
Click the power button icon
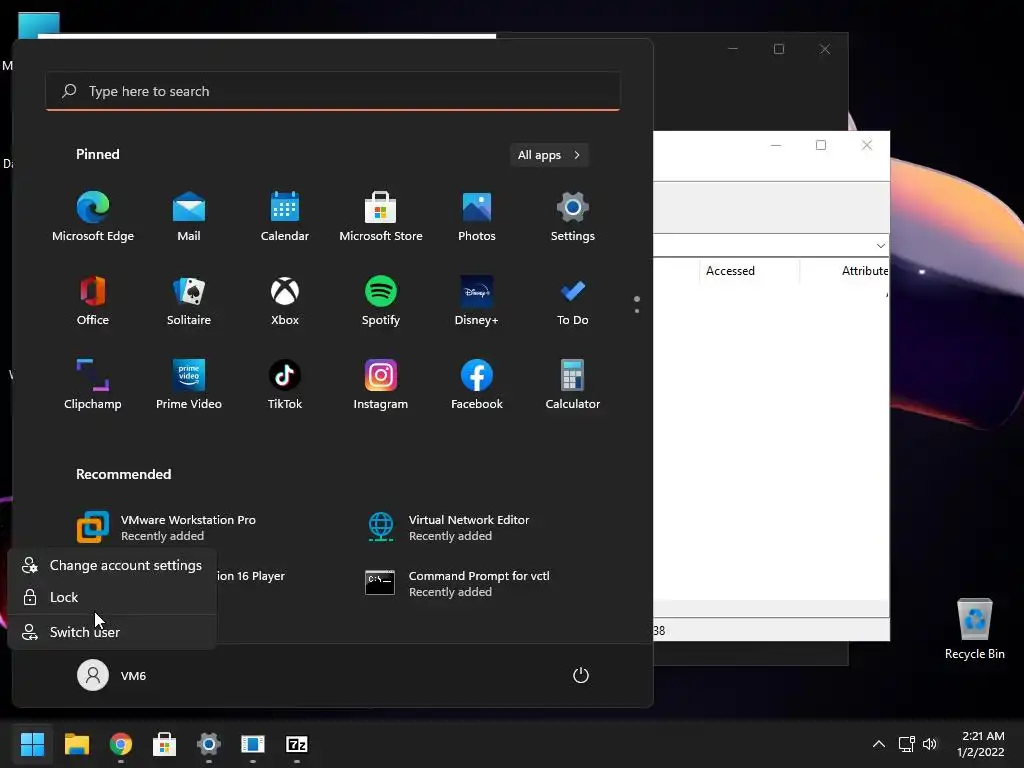point(581,675)
